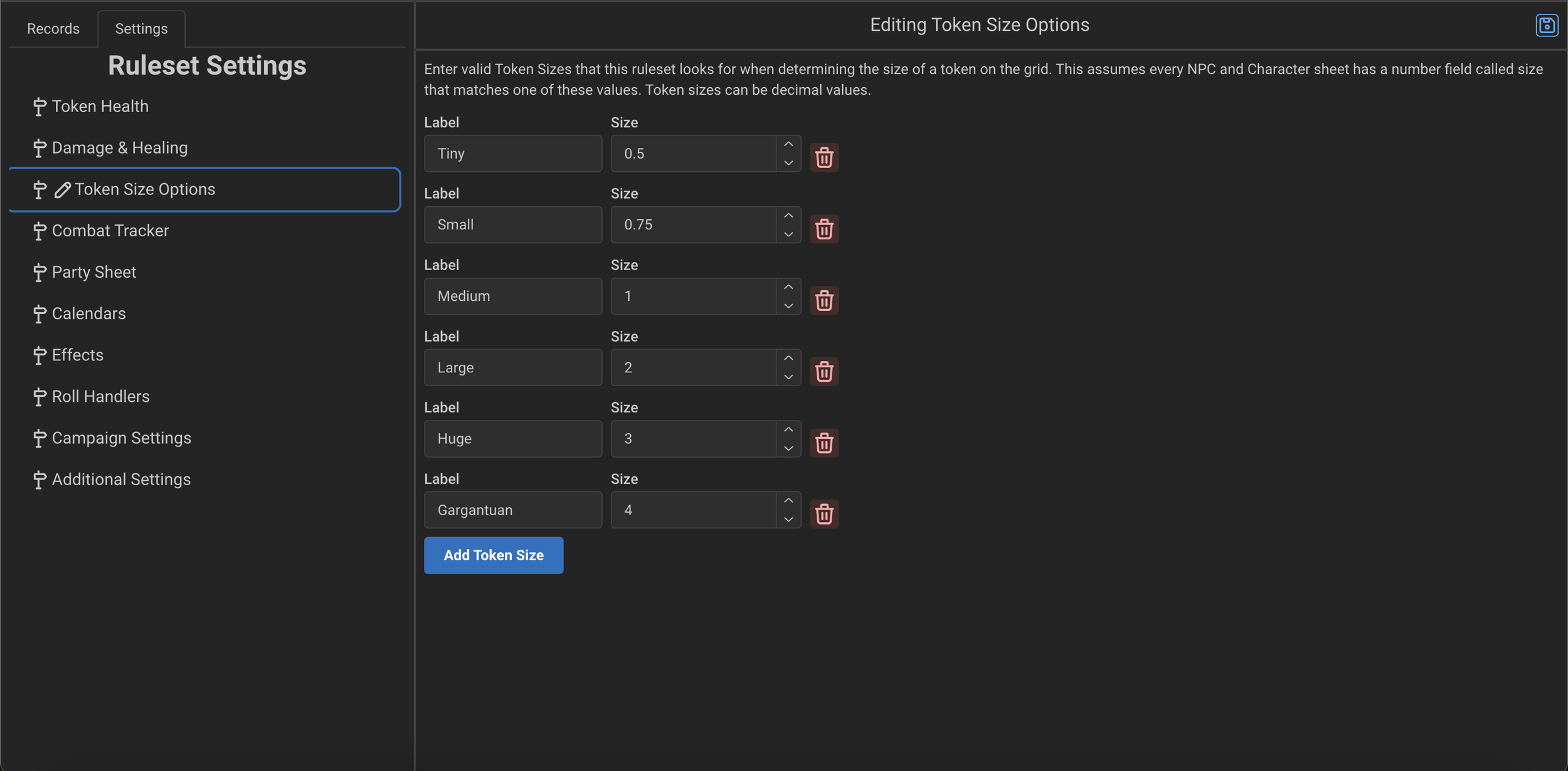Increment the Gargantuan size value with stepper arrow
This screenshot has width=1568, height=771.
click(x=788, y=500)
